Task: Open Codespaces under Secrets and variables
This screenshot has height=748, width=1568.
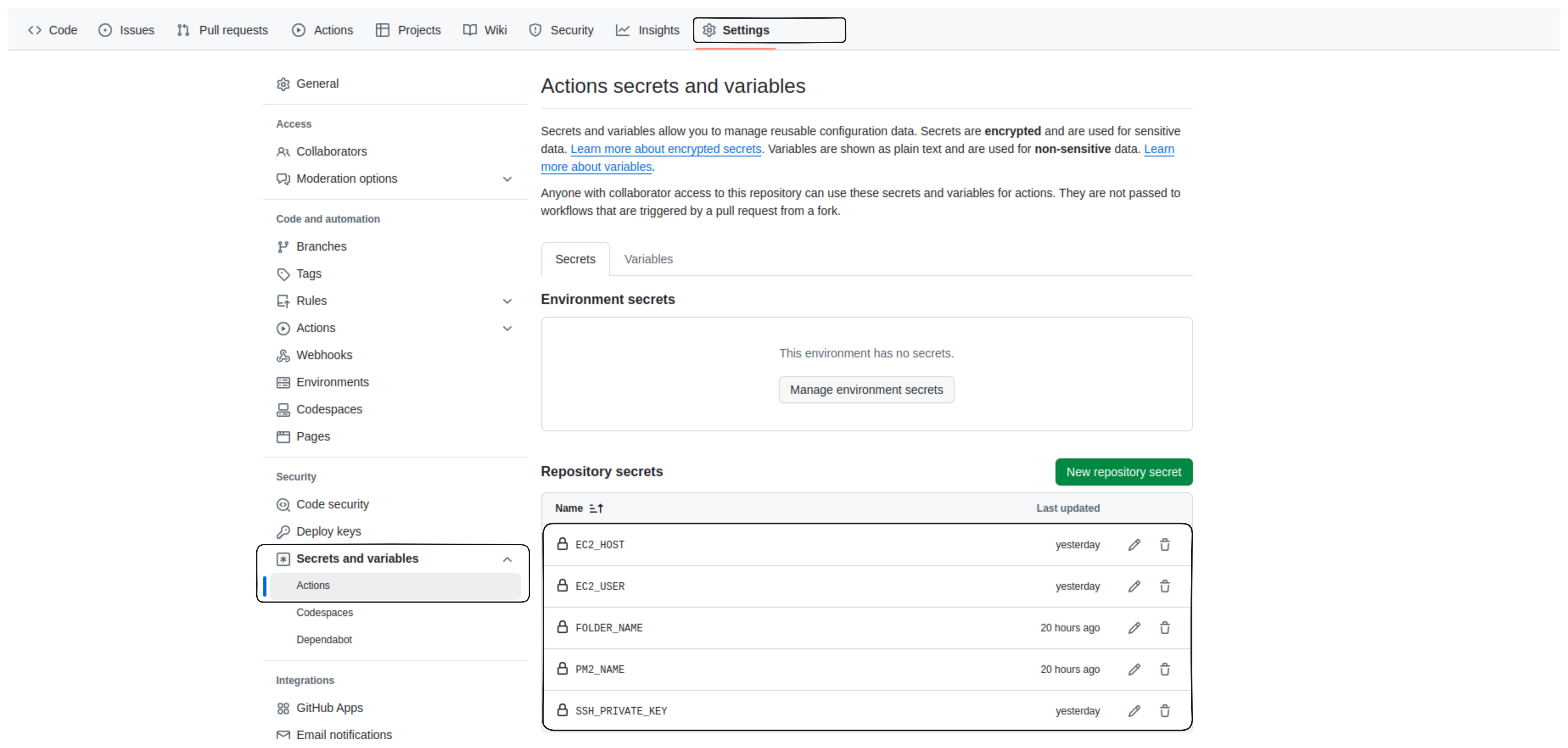Action: (325, 612)
